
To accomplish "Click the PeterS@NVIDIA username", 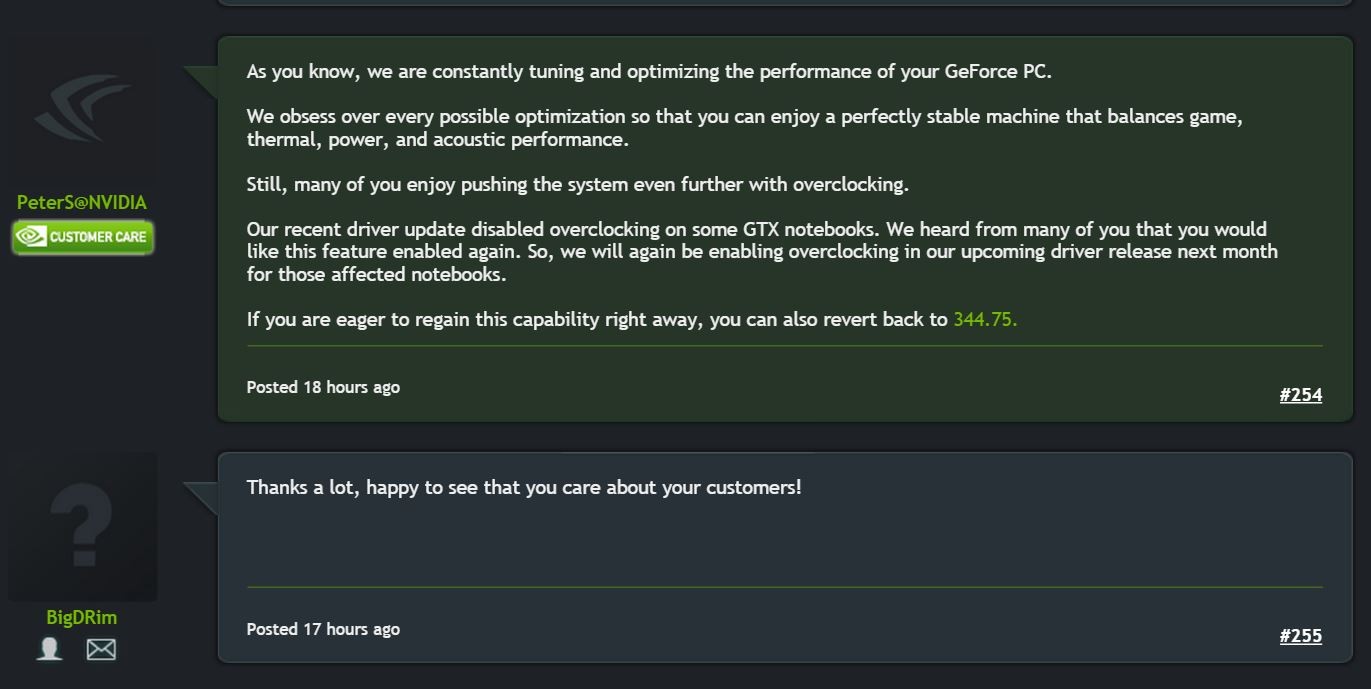I will point(82,201).
